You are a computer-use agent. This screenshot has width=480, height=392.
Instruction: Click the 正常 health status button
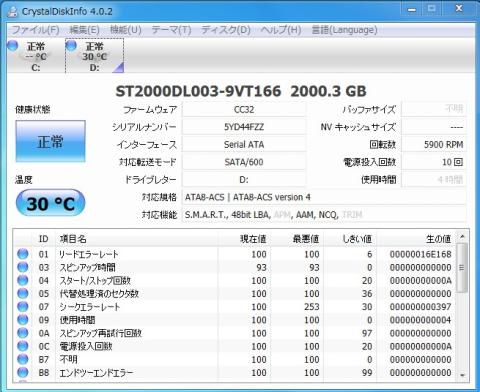pos(50,141)
